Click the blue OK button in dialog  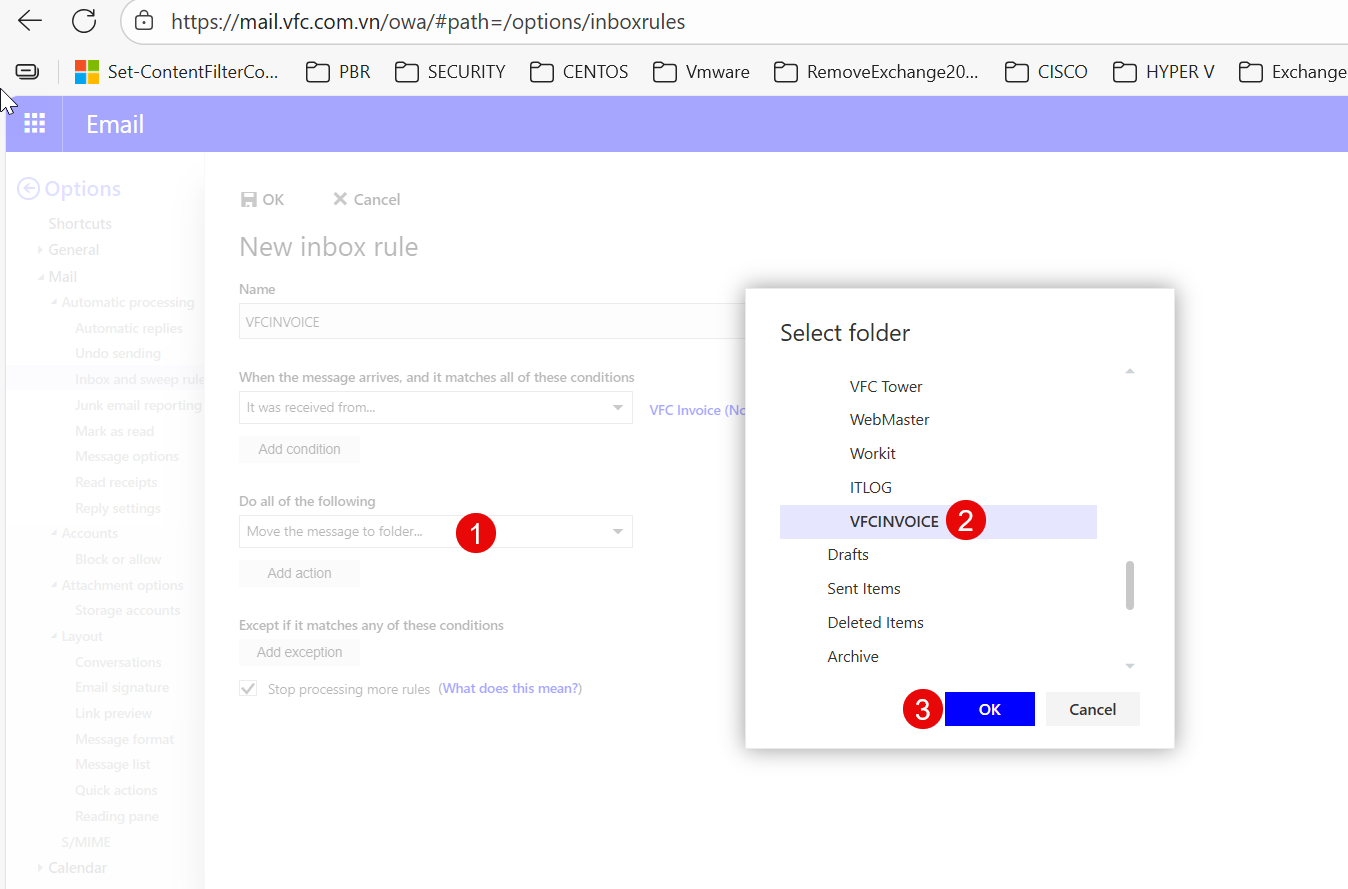coord(989,709)
